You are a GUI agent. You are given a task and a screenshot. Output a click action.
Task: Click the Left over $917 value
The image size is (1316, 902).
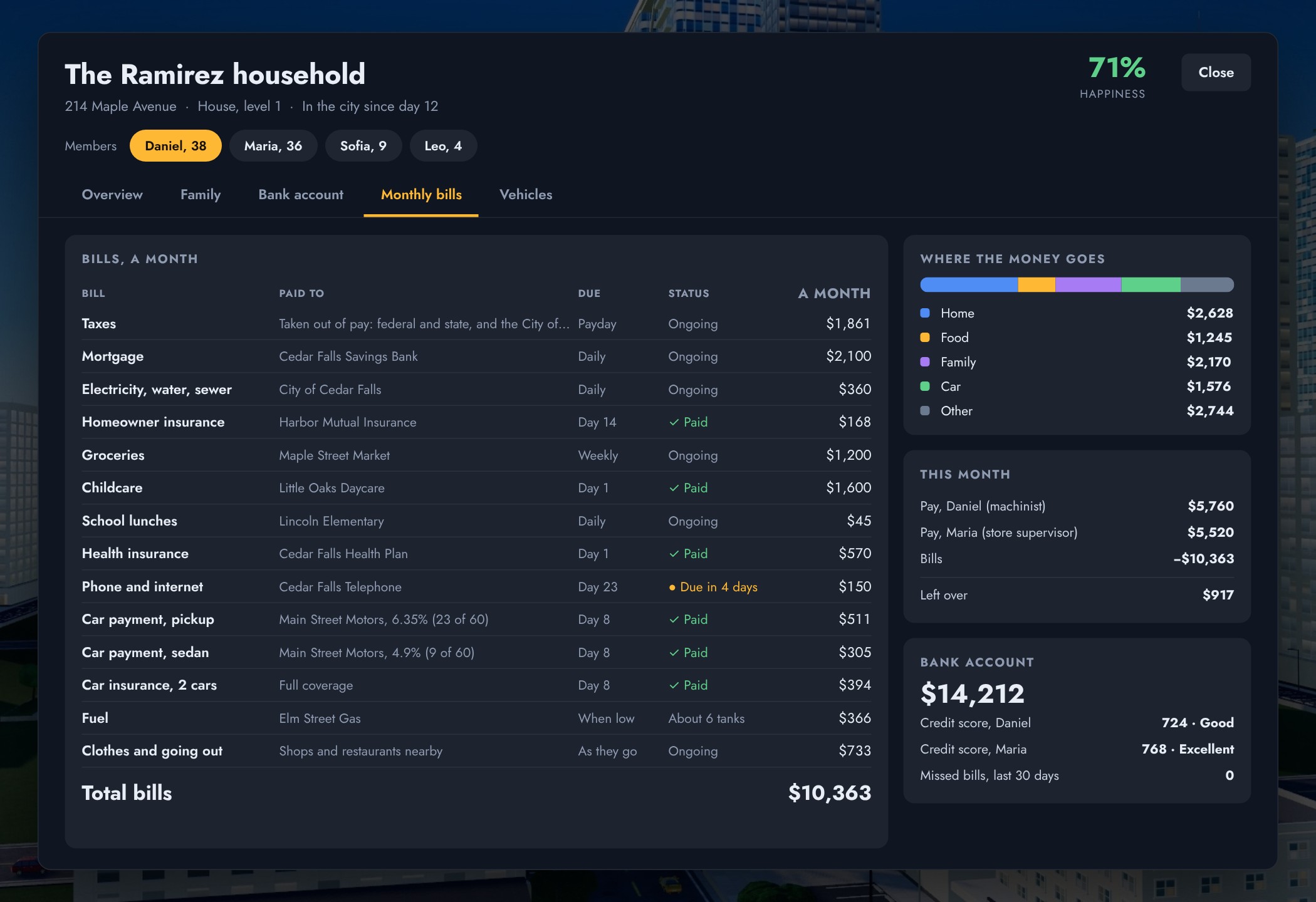1218,595
